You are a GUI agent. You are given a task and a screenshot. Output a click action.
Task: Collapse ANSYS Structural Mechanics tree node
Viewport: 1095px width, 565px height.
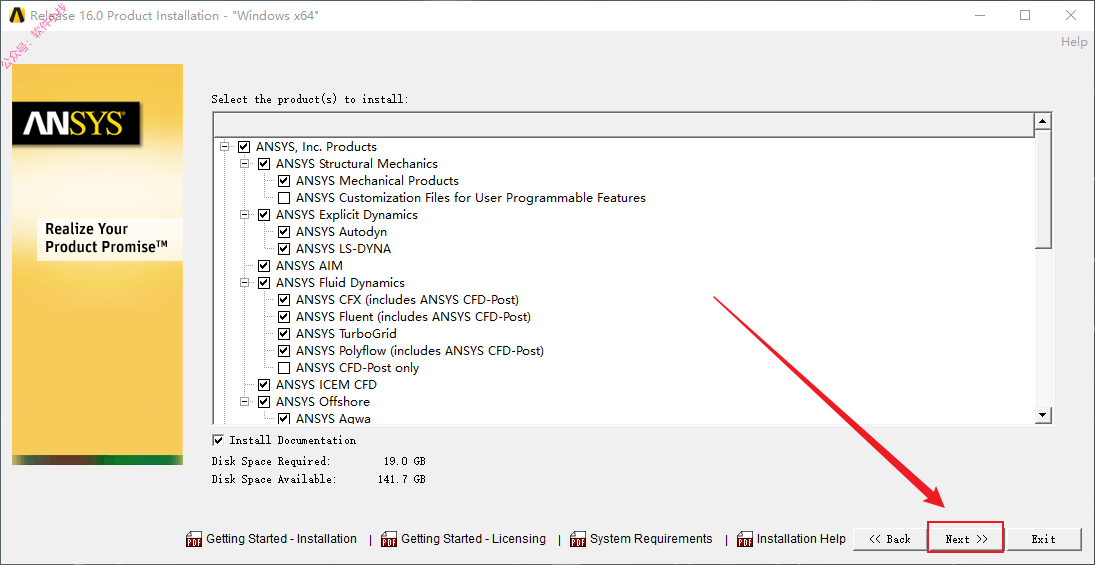click(244, 163)
